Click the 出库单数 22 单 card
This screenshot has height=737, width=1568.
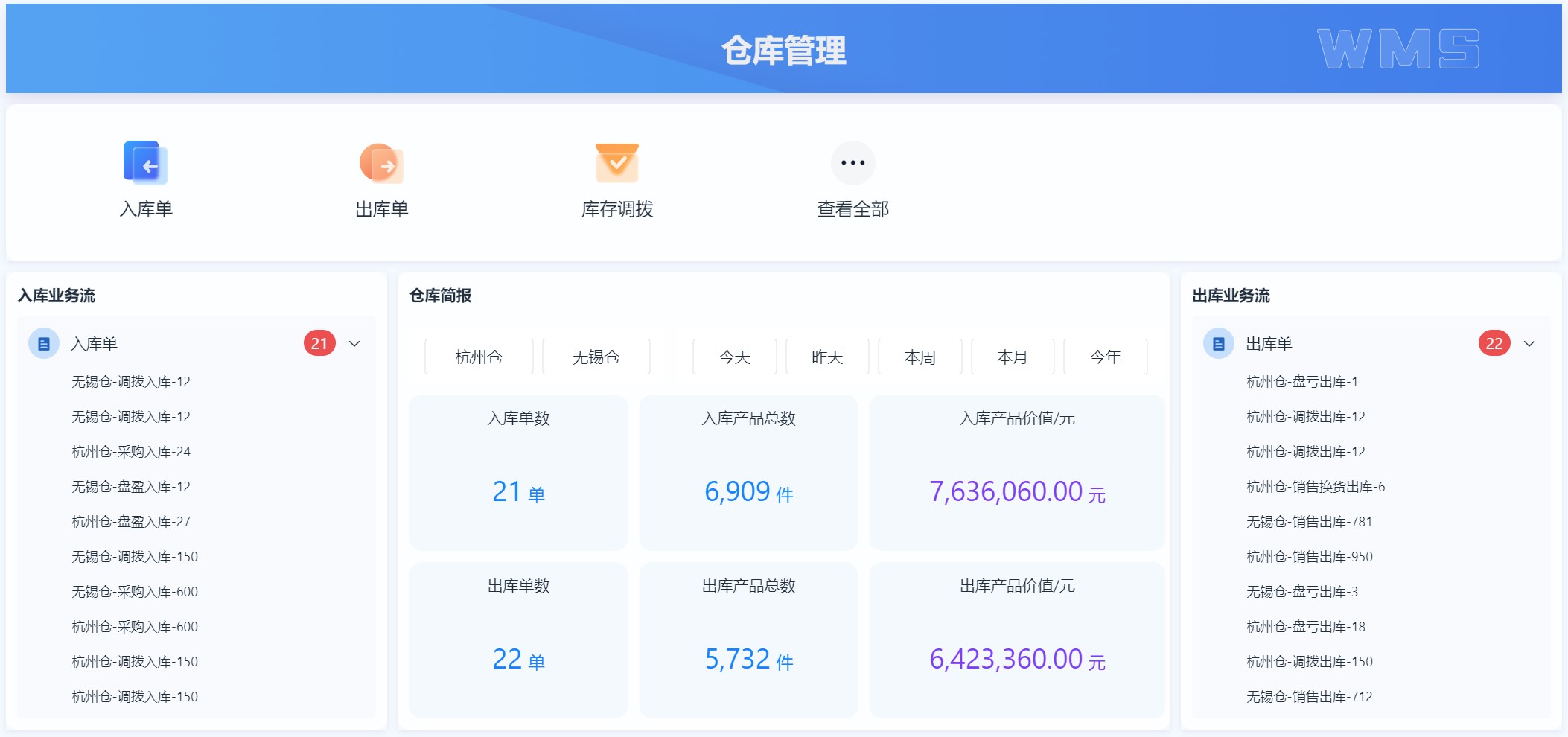pyautogui.click(x=519, y=640)
